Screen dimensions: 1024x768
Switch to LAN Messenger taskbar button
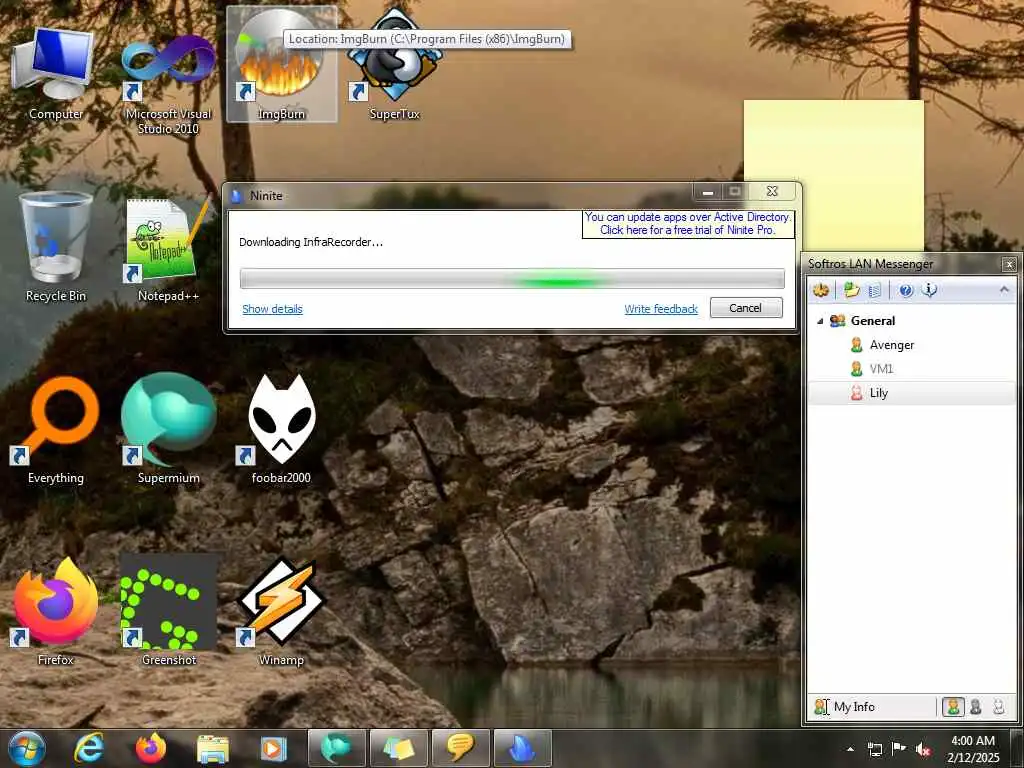tap(460, 748)
